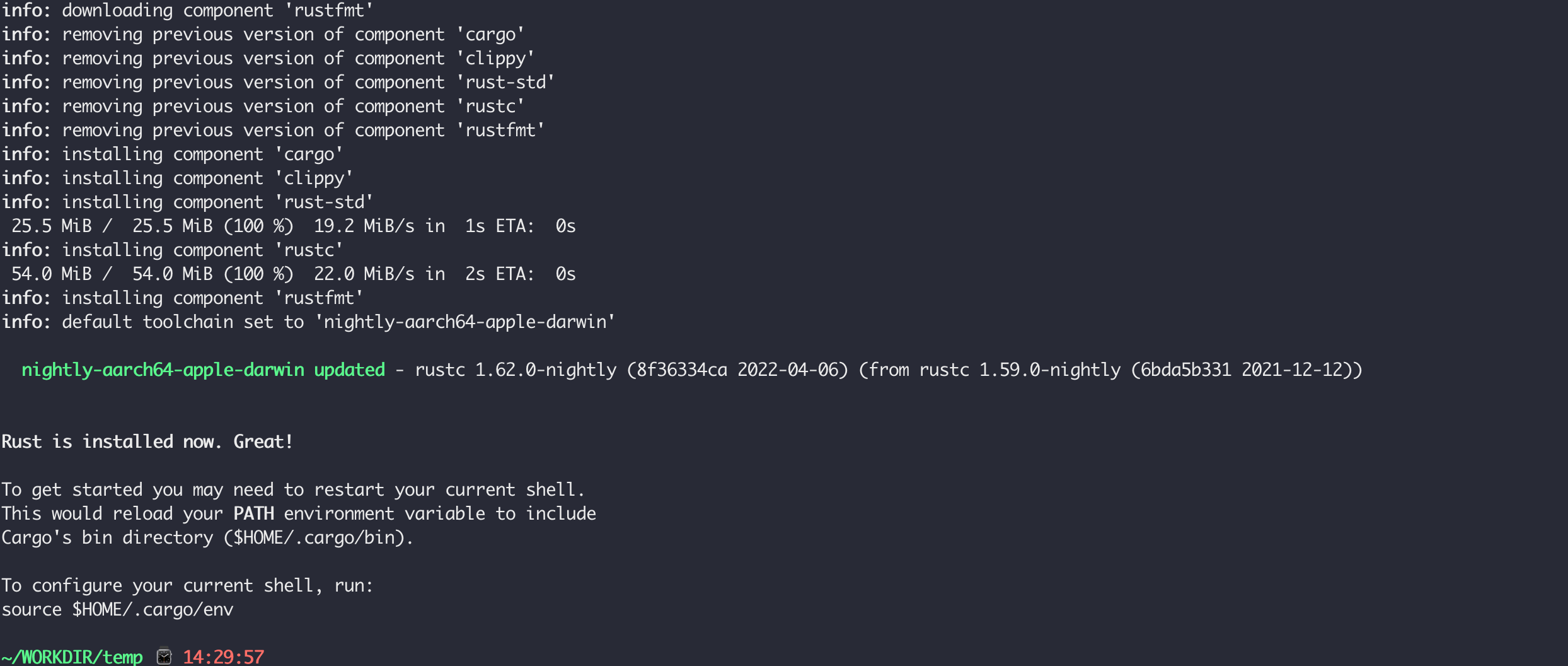Click the removing previous 'clippy' line

tap(268, 58)
